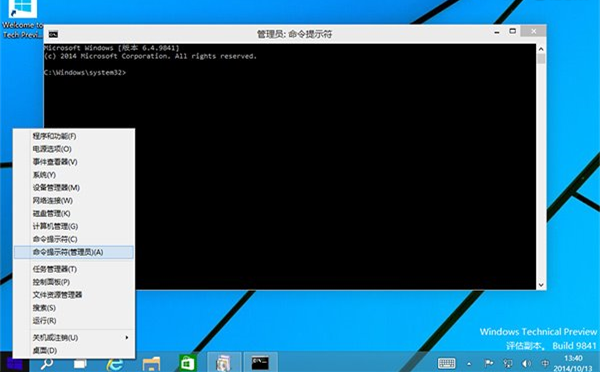Open the touch keyboard tray icon
The width and height of the screenshot is (600, 372).
[x=447, y=363]
